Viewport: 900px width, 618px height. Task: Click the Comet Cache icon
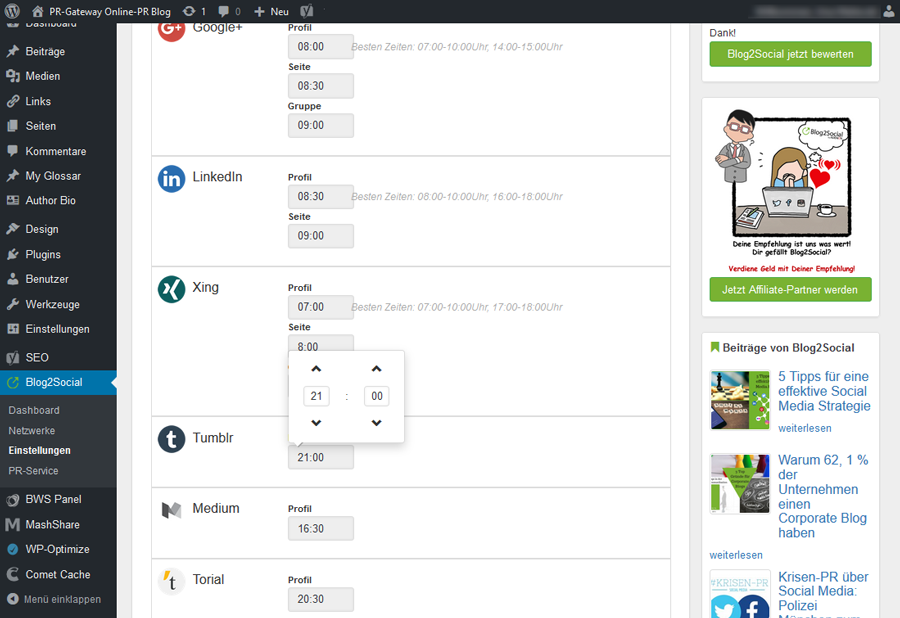point(13,574)
